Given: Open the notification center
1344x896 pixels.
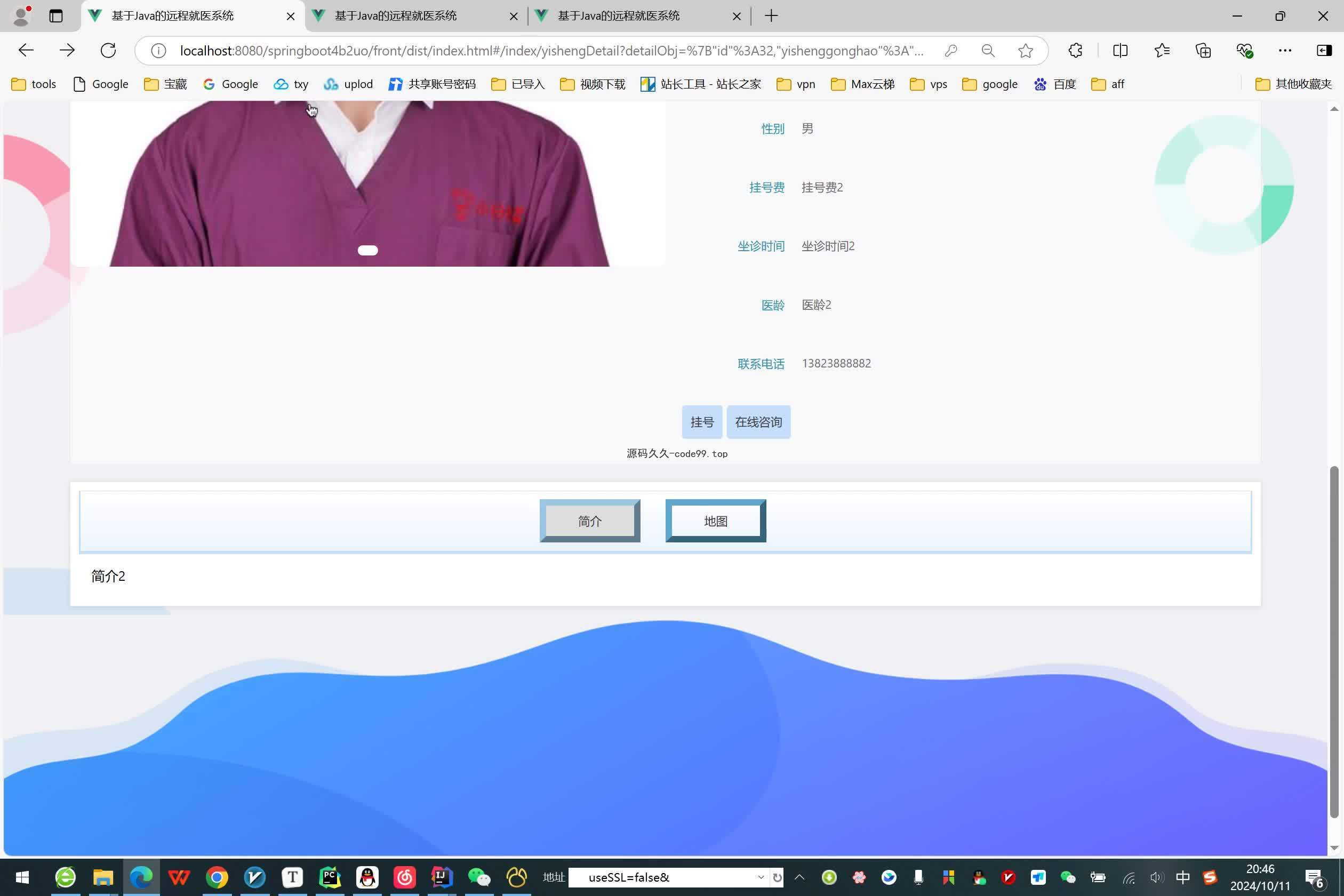Looking at the screenshot, I should point(1315,878).
